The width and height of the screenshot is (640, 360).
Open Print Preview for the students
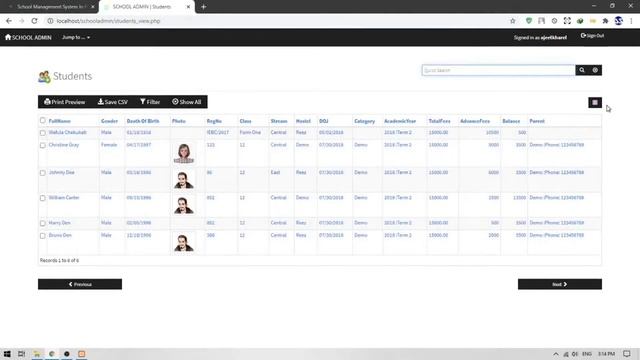[x=64, y=102]
